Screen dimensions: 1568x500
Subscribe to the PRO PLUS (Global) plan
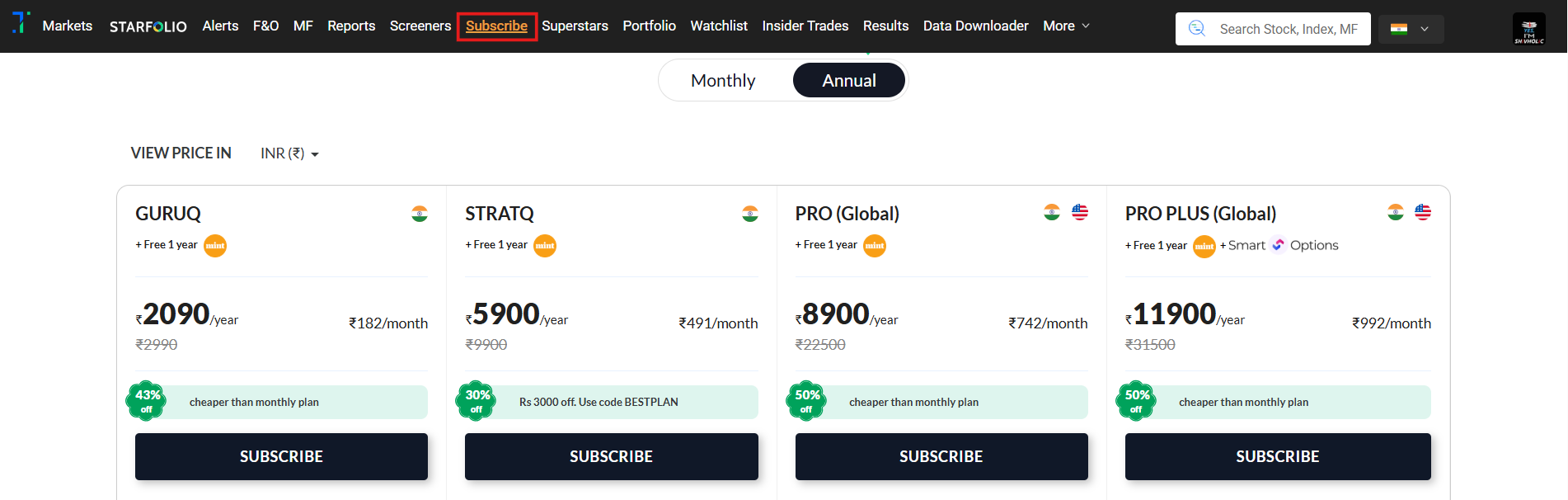pos(1277,456)
